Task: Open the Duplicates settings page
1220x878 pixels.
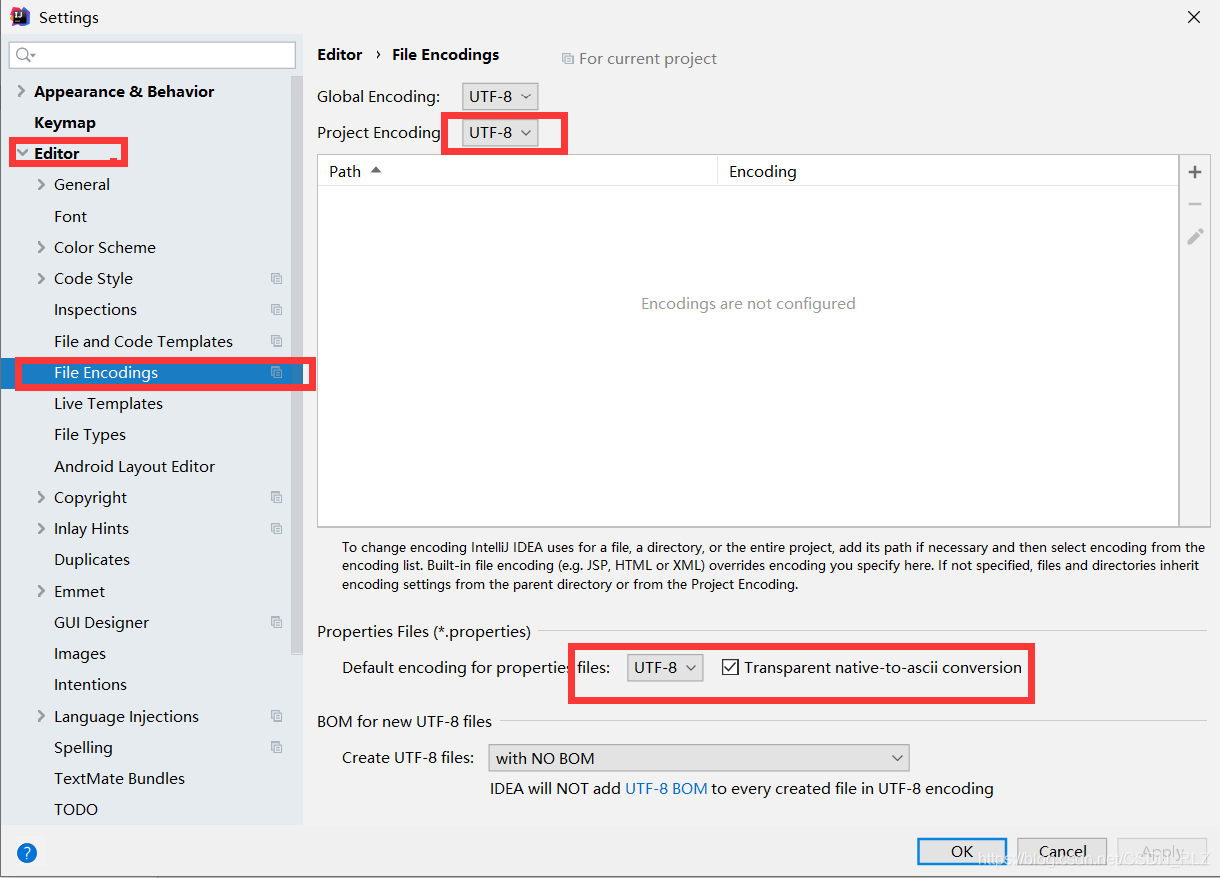Action: pyautogui.click(x=92, y=559)
